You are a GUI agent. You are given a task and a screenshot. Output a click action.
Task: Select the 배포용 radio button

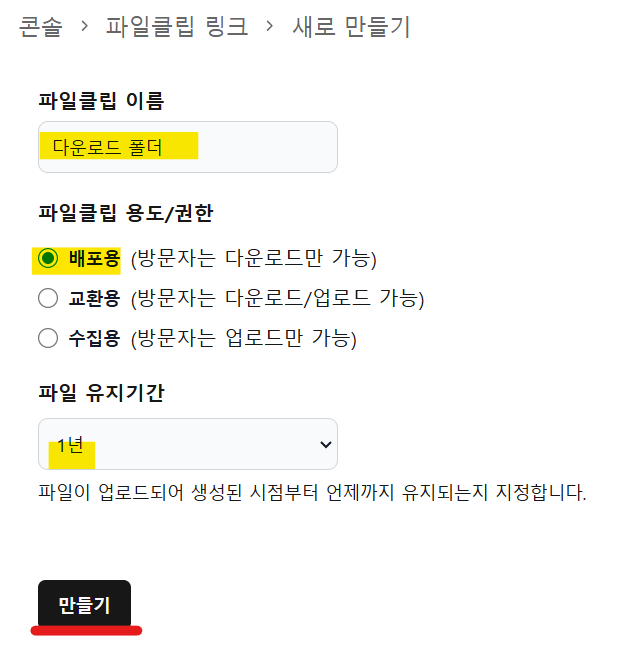tap(48, 259)
